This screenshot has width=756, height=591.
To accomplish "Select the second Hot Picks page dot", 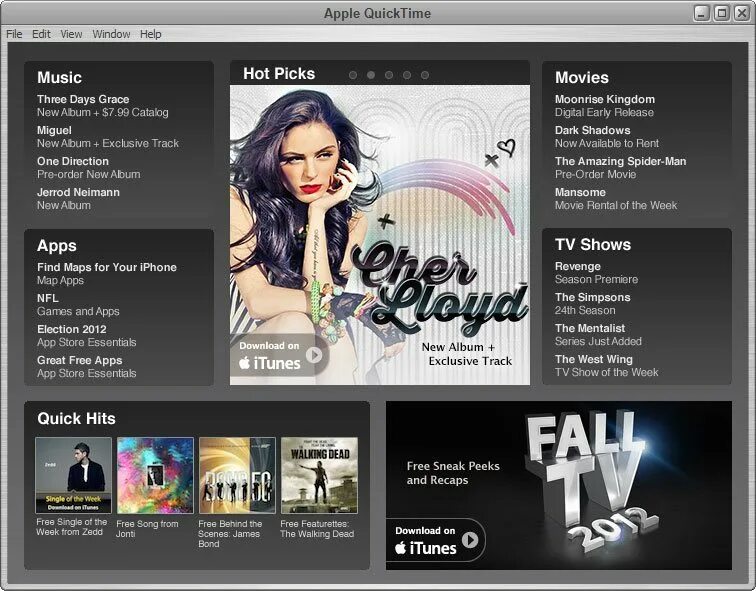I will pos(371,75).
